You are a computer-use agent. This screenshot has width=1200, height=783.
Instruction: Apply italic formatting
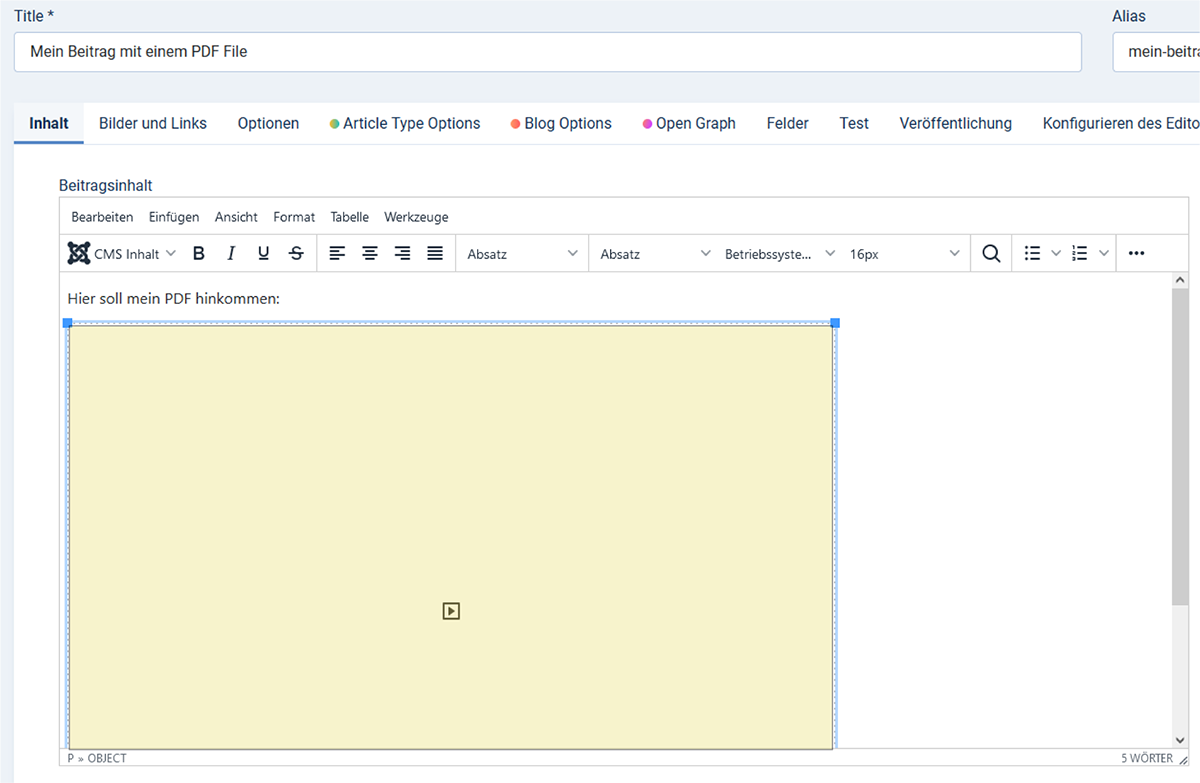[x=231, y=254]
